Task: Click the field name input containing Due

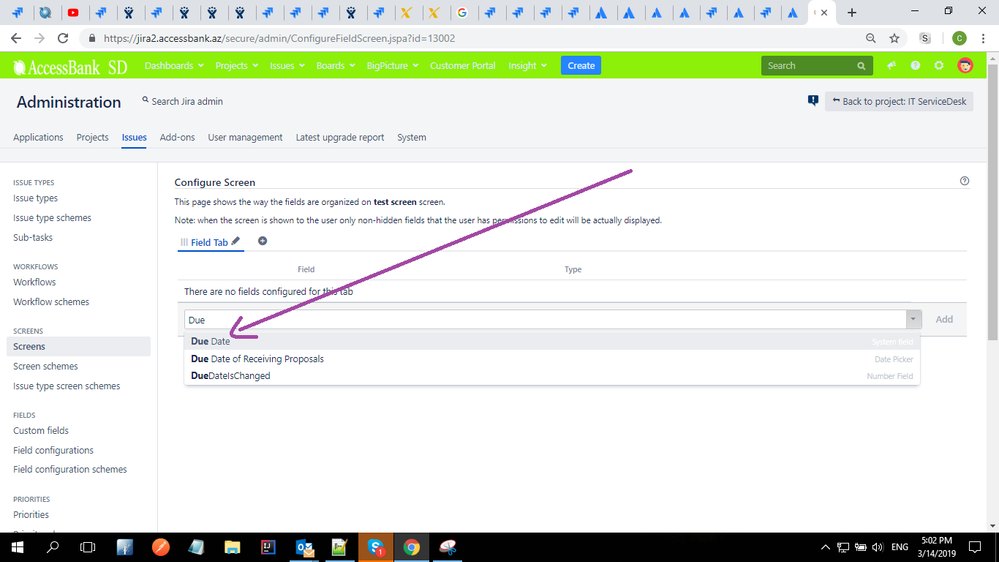Action: tap(545, 319)
